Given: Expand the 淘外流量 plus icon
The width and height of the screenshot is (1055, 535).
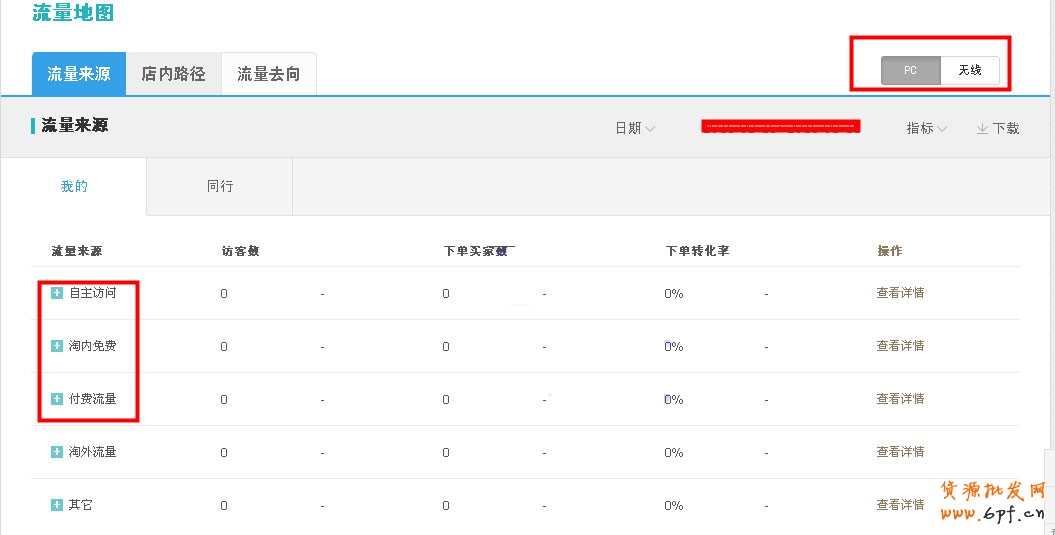Looking at the screenshot, I should [57, 452].
